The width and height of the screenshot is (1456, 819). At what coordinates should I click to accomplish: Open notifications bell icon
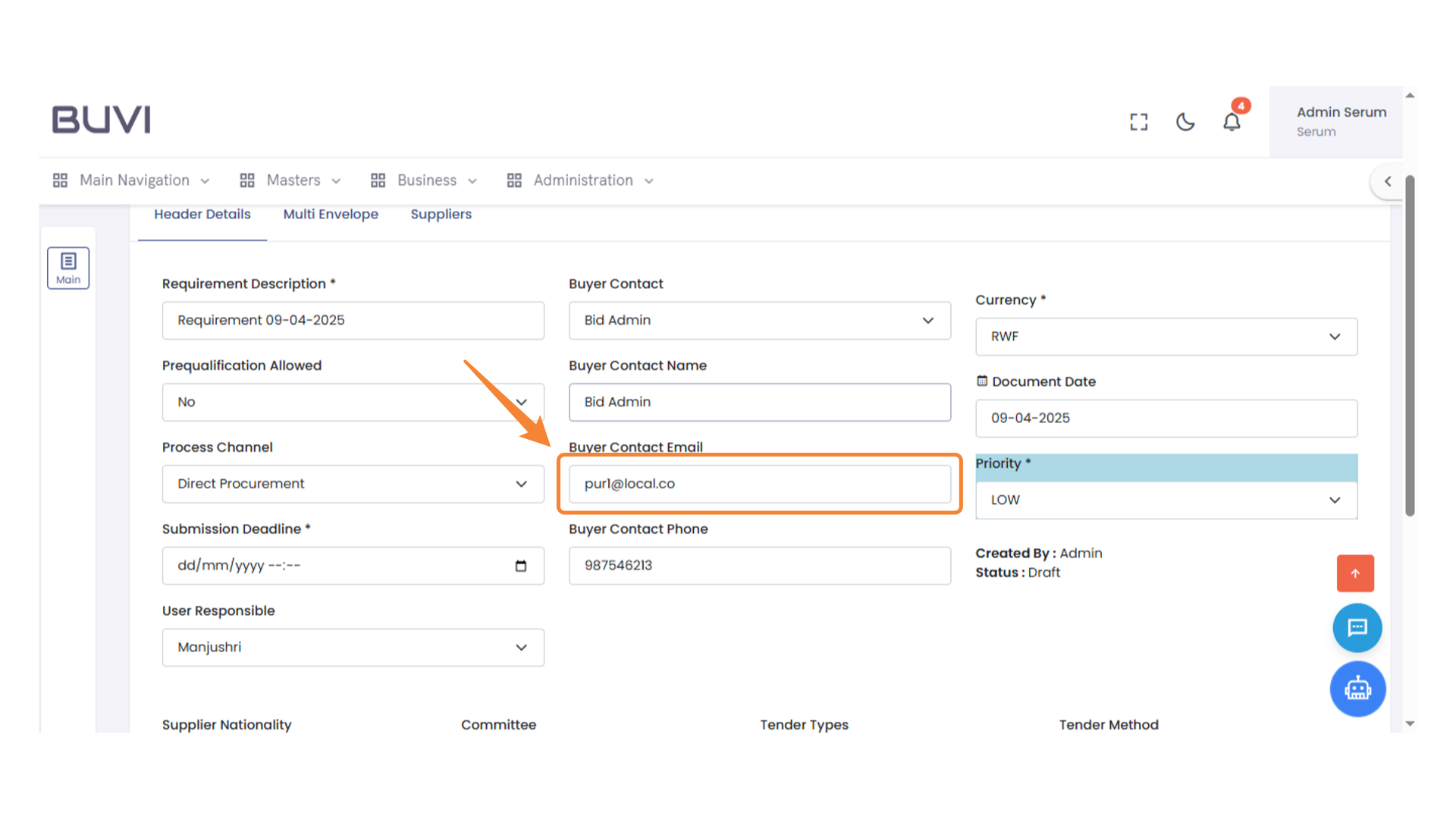coord(1232,122)
